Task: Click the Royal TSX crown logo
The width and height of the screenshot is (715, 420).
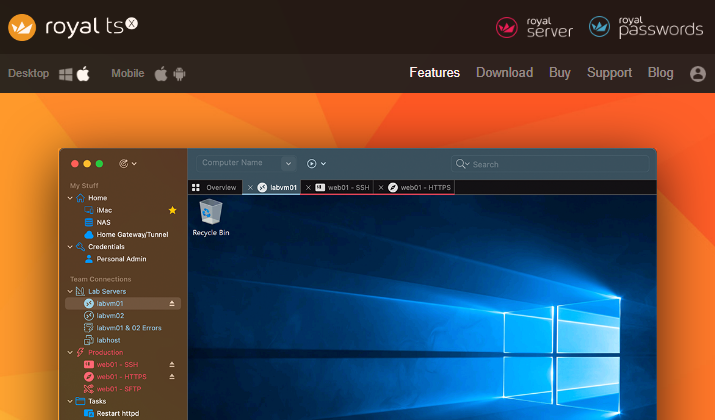Action: (22, 27)
